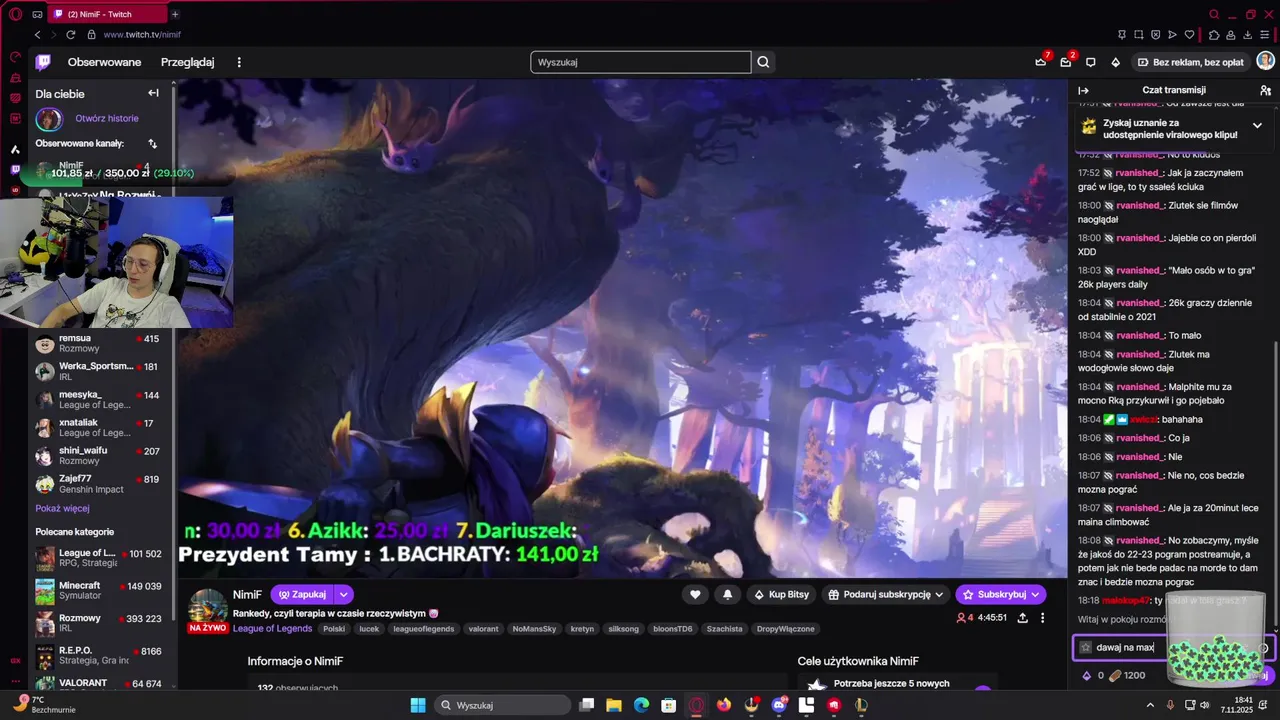Open Firefox from the Windows taskbar
The width and height of the screenshot is (1280, 720).
(x=724, y=705)
